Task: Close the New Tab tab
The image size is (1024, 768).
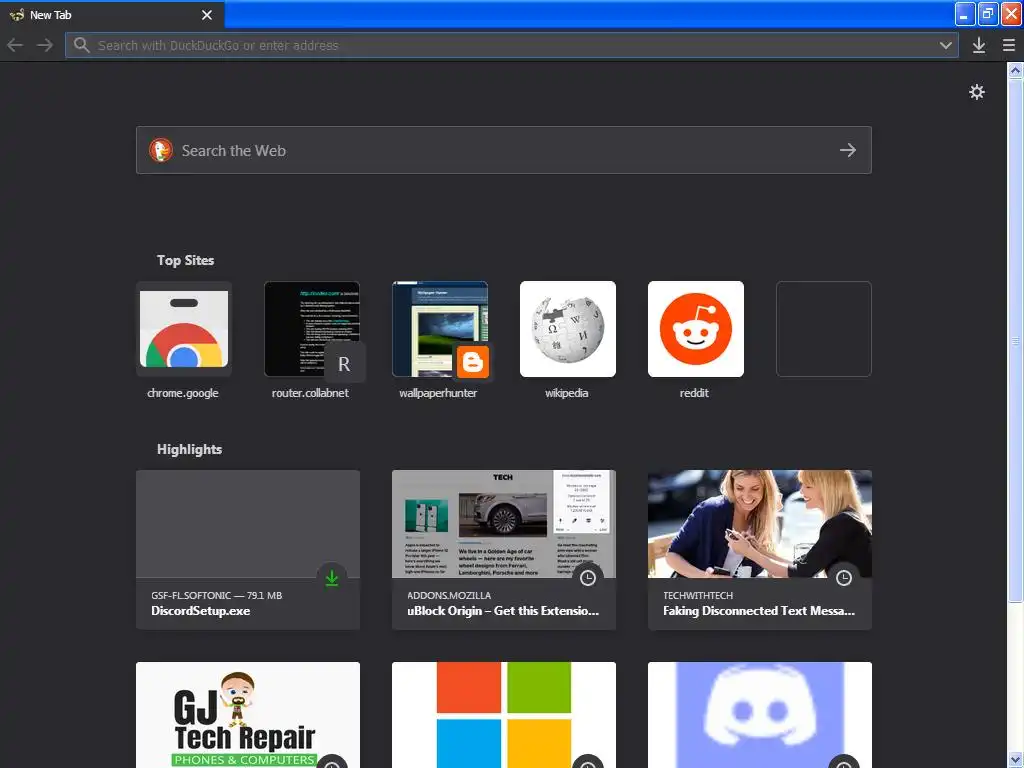Action: click(206, 14)
